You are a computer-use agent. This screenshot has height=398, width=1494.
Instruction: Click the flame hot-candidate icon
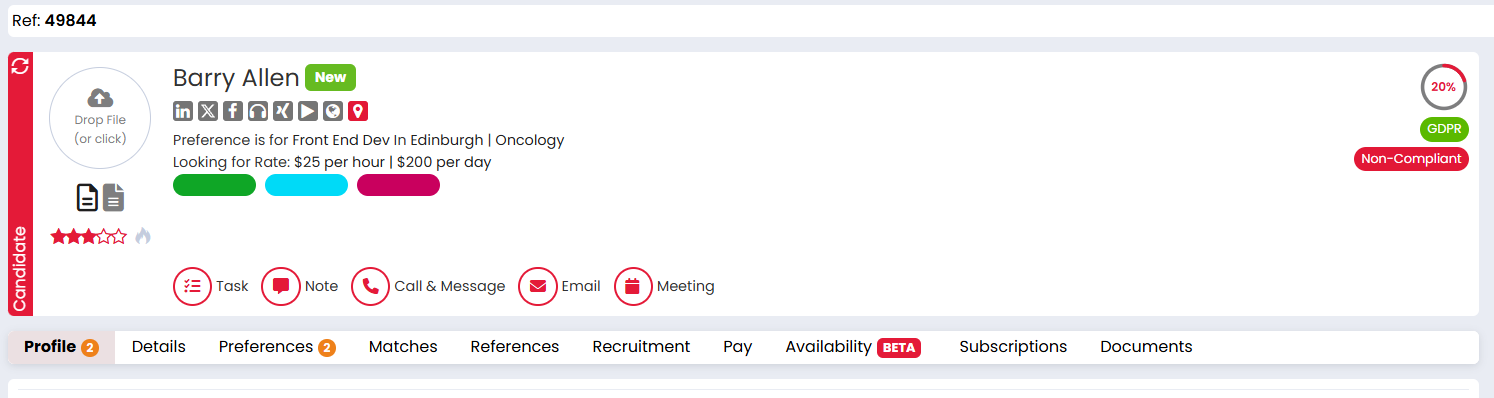[143, 237]
